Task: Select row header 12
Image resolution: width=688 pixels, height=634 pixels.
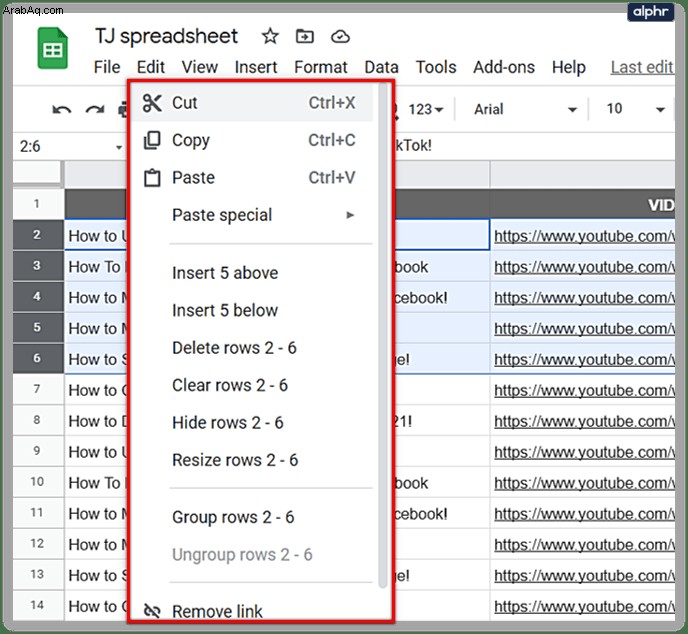Action: tap(38, 544)
